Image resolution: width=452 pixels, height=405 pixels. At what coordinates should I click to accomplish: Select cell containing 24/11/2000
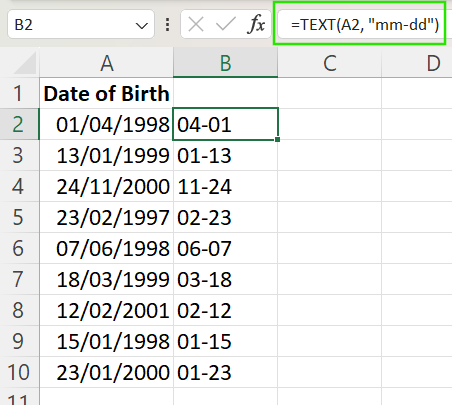[x=107, y=186]
